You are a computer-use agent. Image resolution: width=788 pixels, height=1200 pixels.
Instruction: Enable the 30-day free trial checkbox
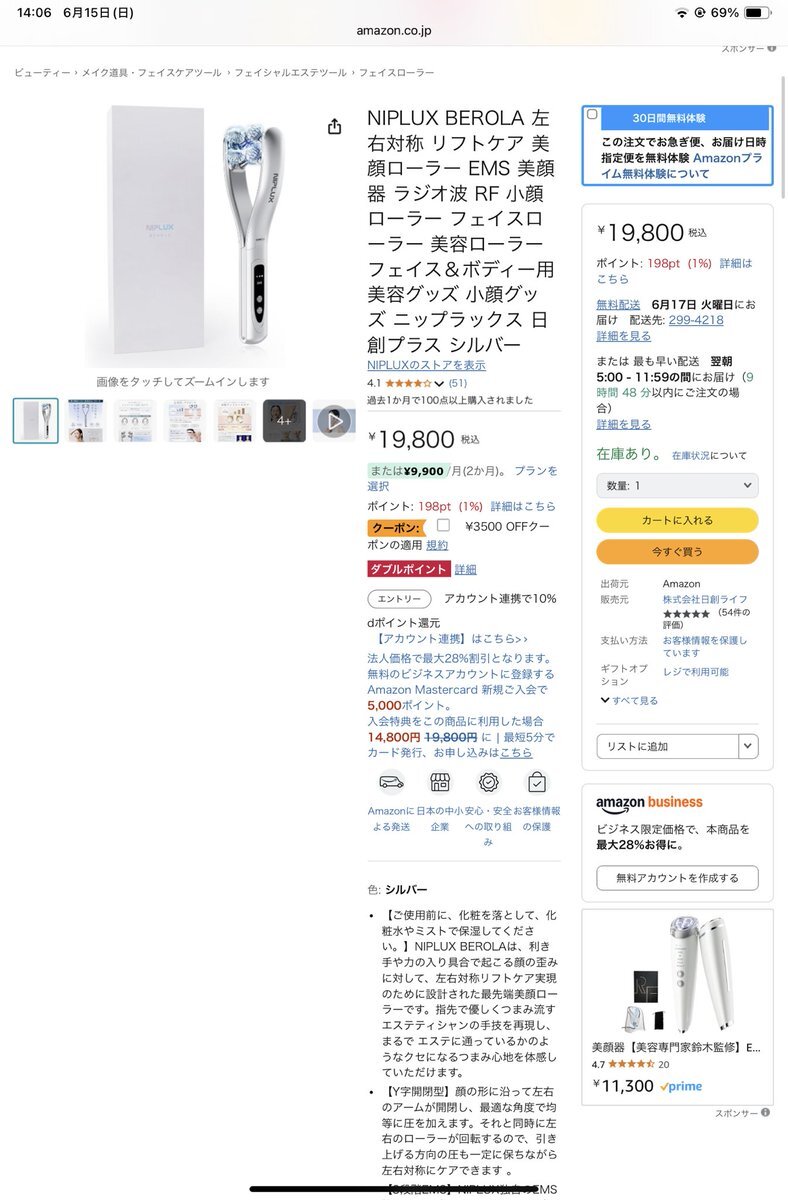click(592, 115)
